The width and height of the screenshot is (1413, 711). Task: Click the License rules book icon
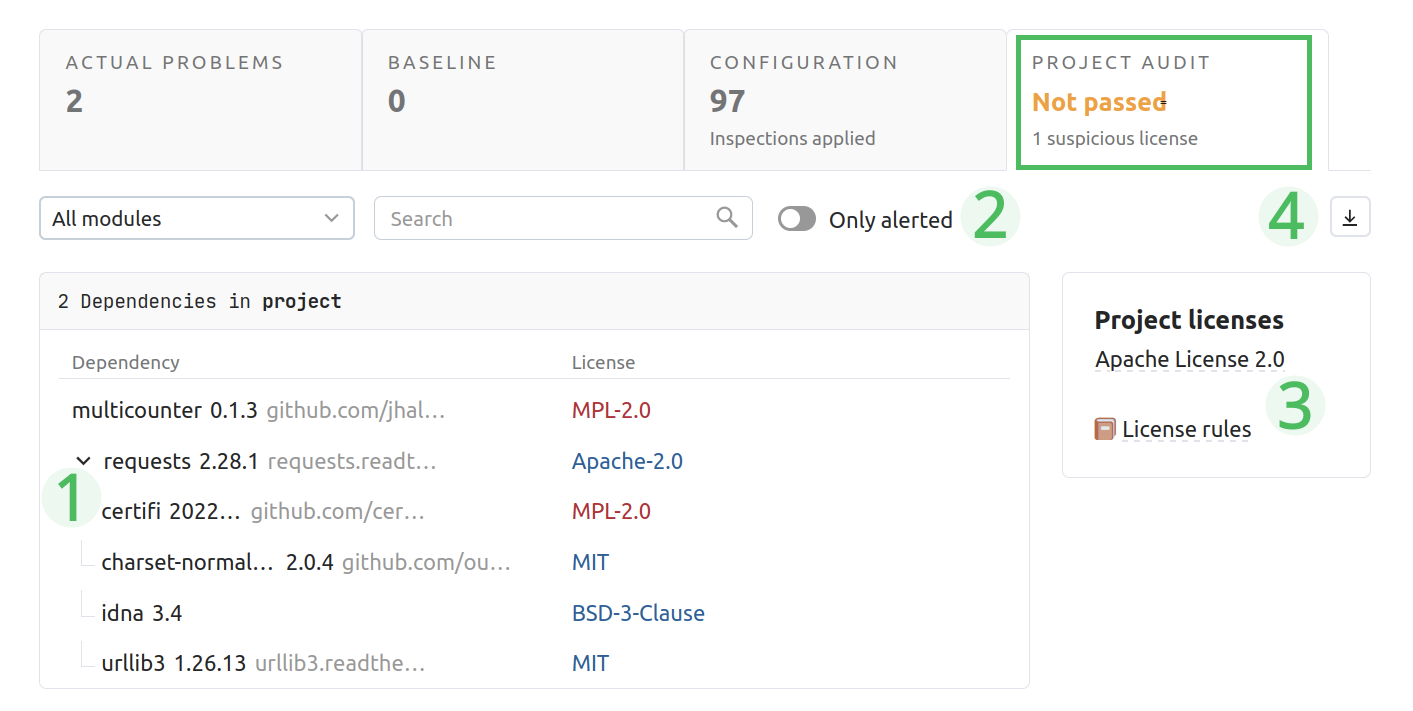[1105, 430]
